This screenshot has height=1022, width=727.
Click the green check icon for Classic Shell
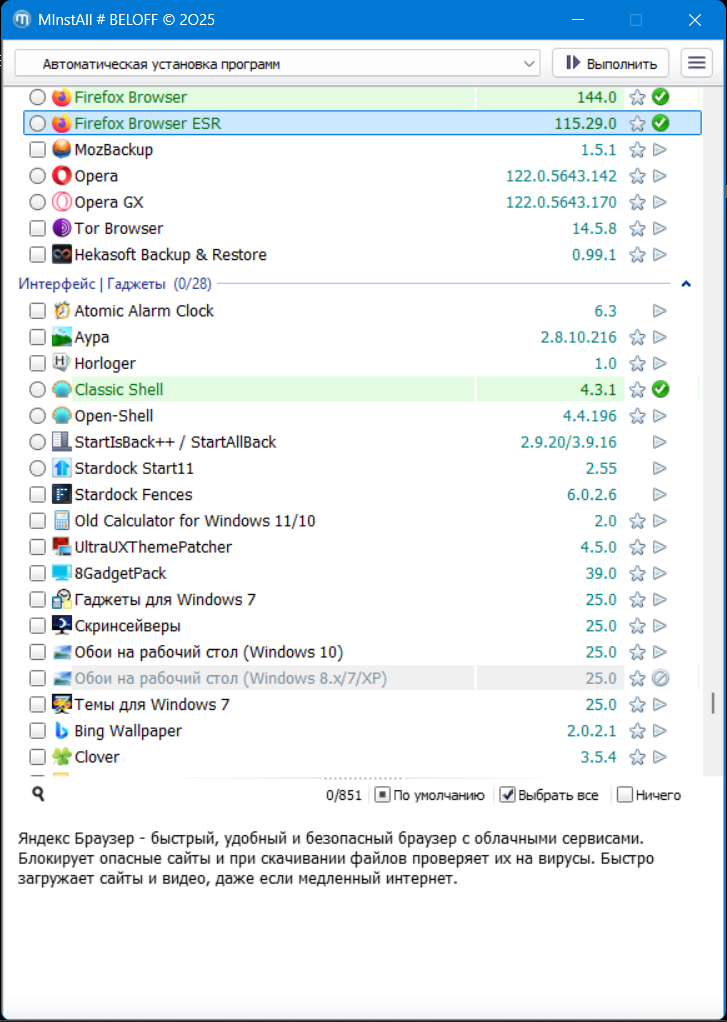(660, 389)
